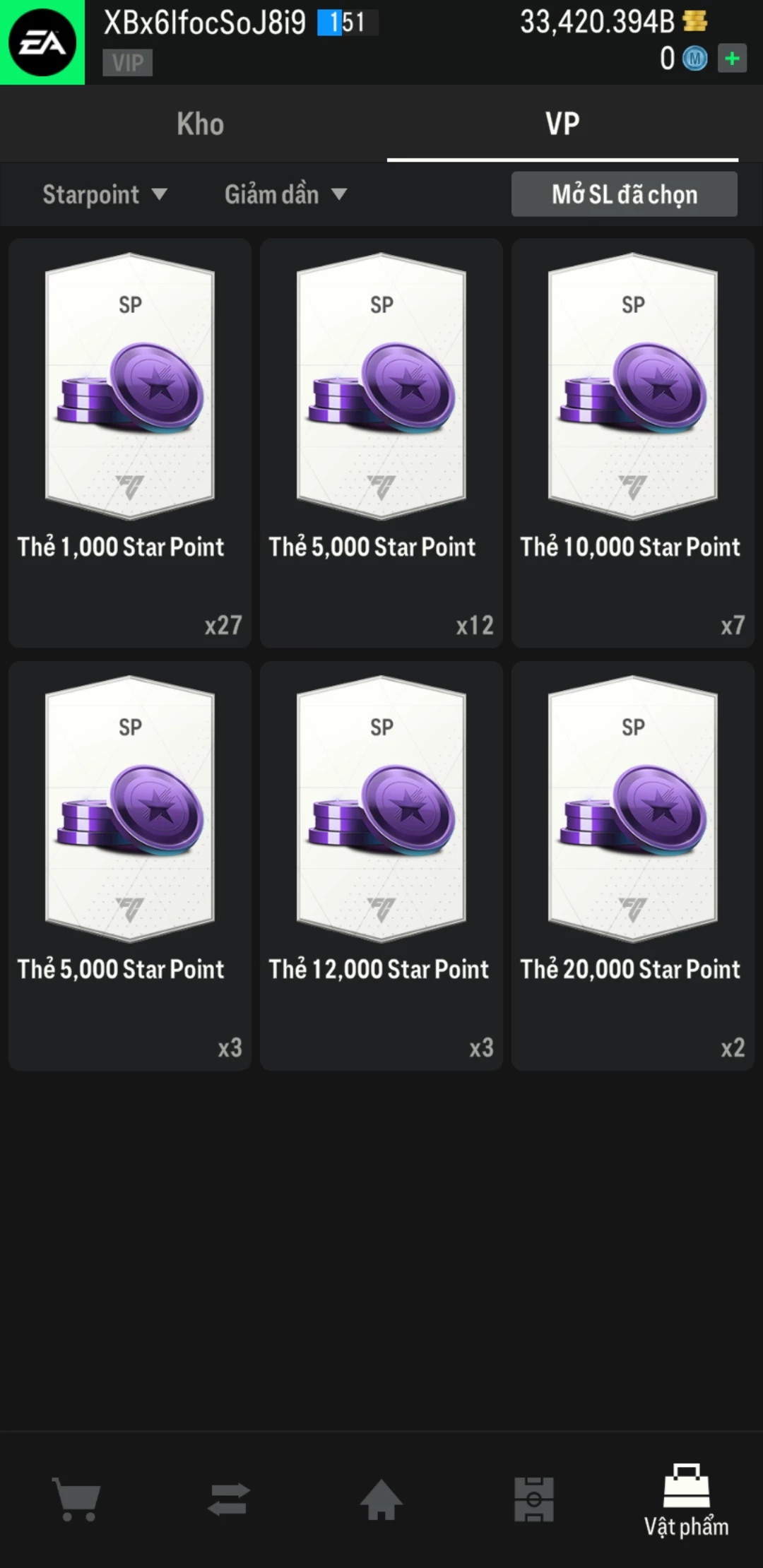
Task: Select the VP tab
Action: pyautogui.click(x=562, y=124)
